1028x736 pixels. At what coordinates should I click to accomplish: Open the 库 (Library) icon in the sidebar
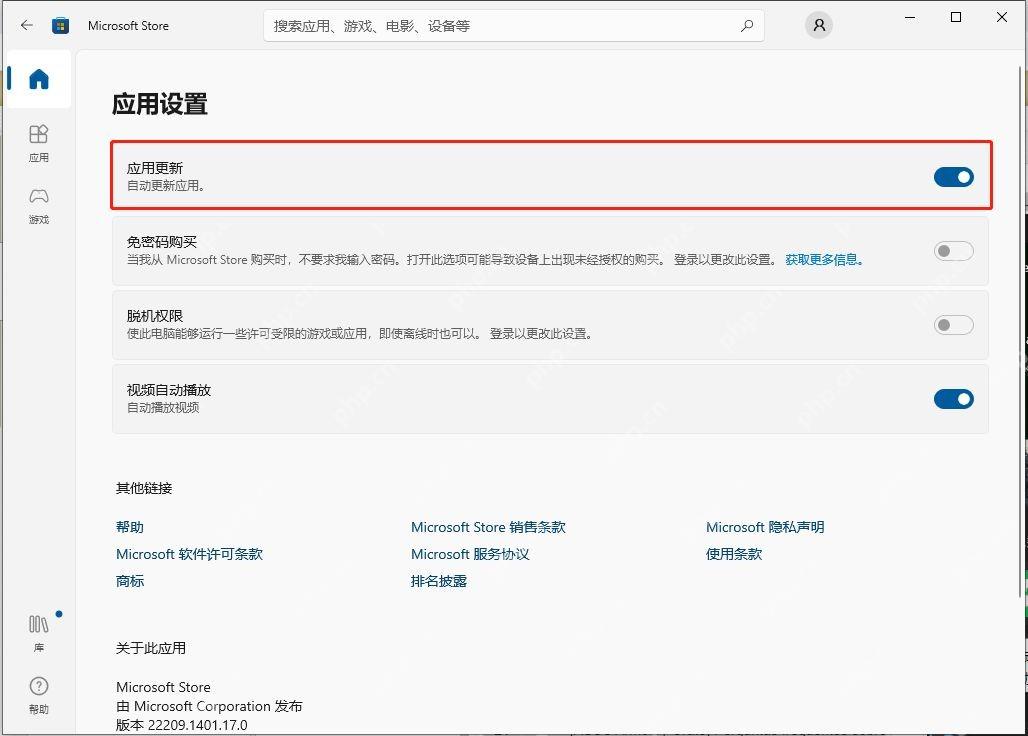pyautogui.click(x=39, y=632)
